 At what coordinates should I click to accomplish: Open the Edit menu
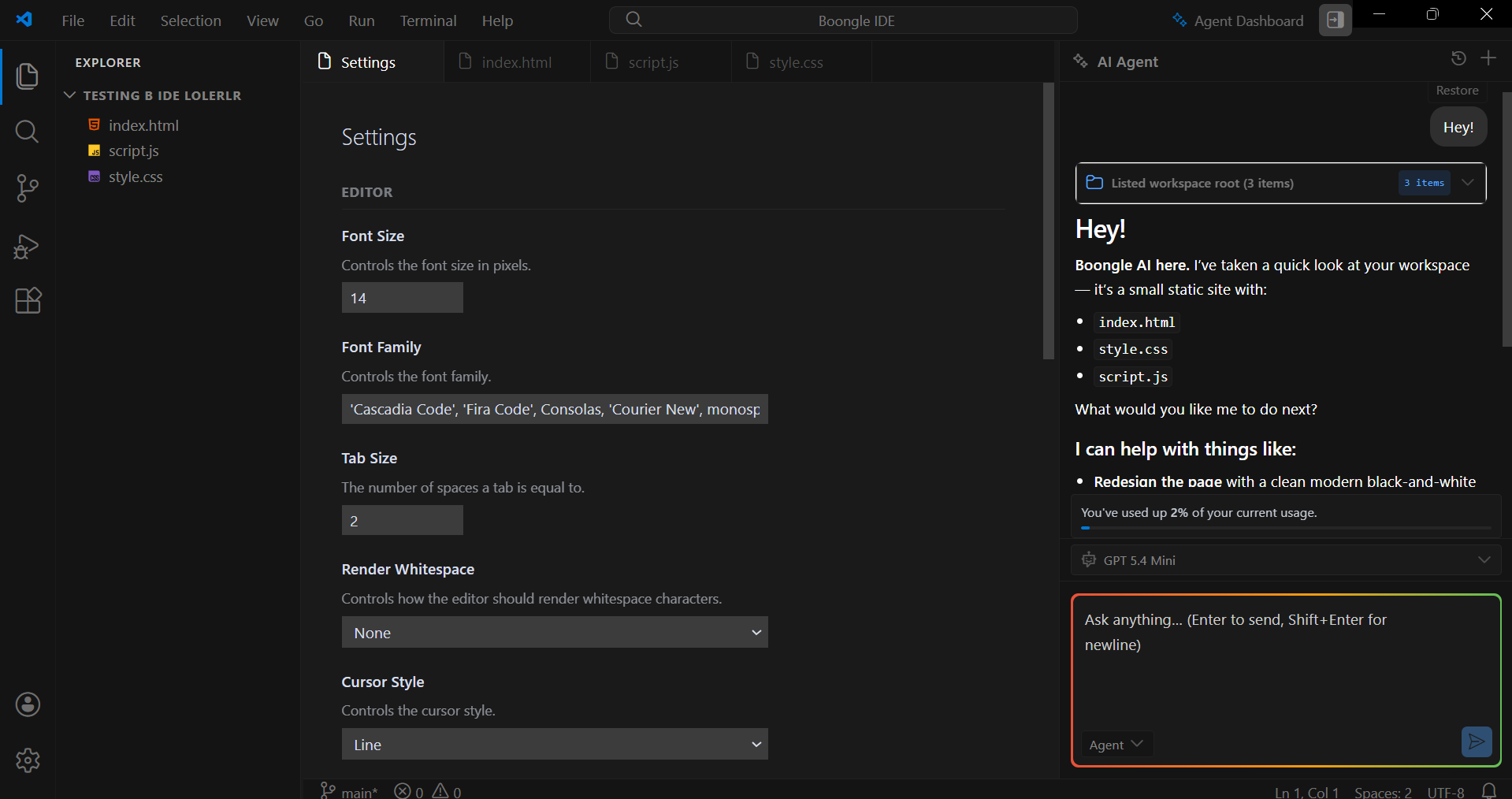pos(122,20)
